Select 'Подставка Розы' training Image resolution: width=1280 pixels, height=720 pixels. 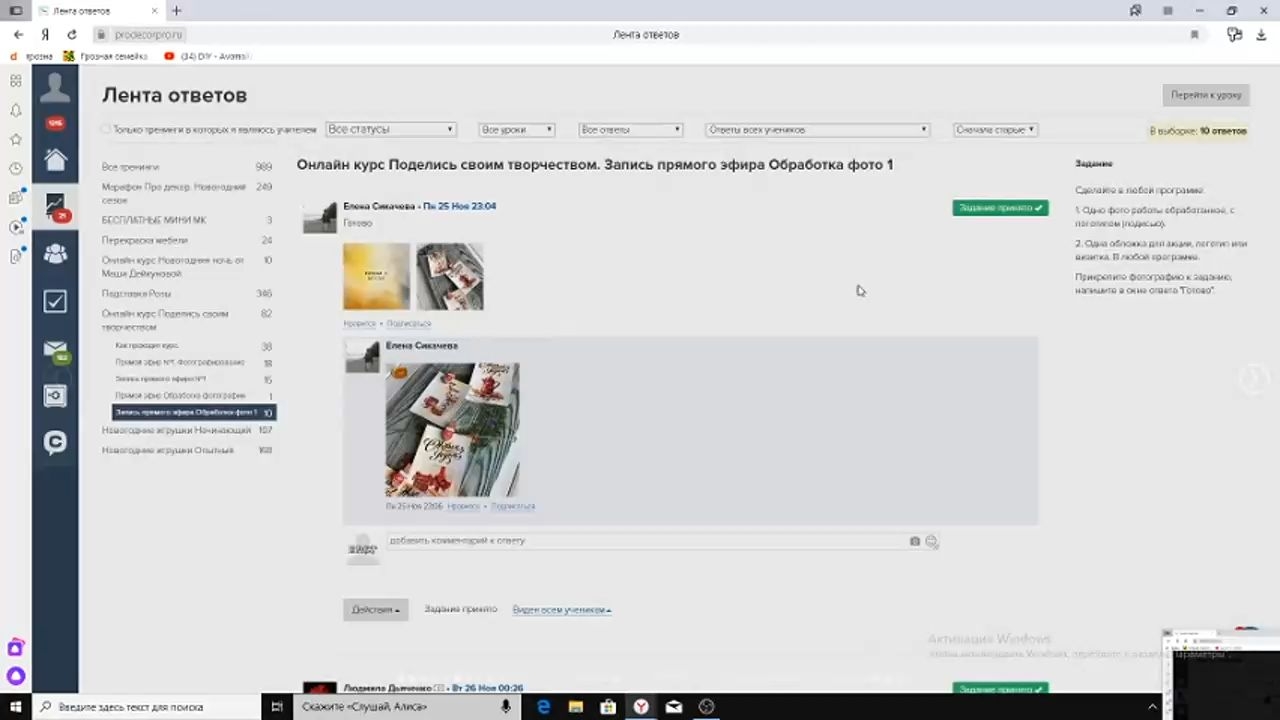tap(136, 293)
